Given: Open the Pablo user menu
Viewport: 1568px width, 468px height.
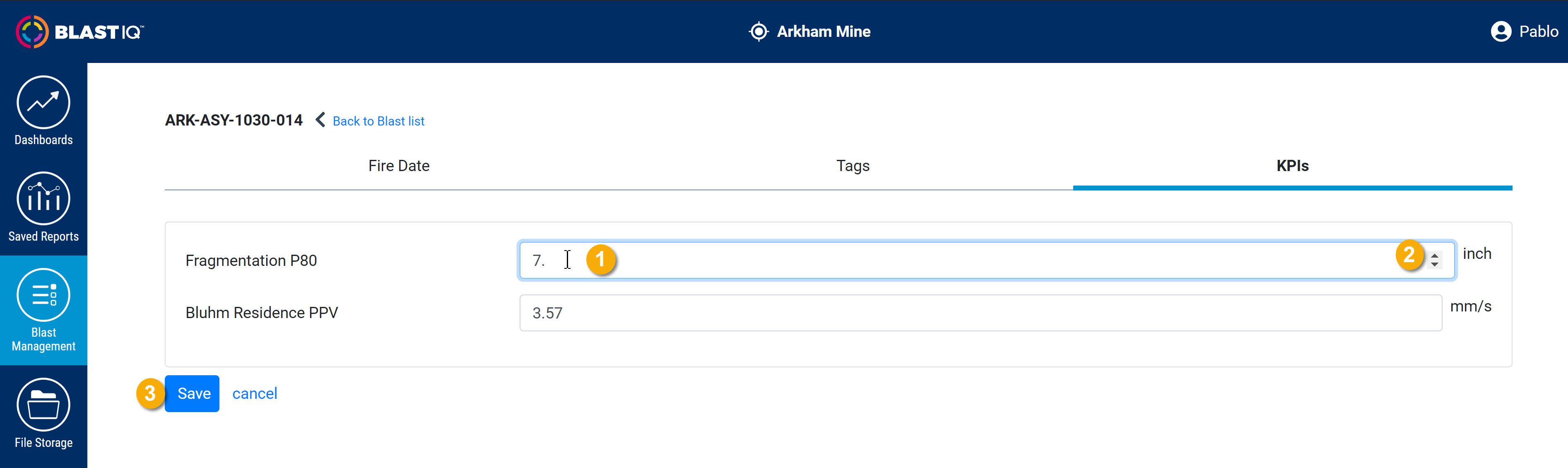Looking at the screenshot, I should [x=1525, y=31].
